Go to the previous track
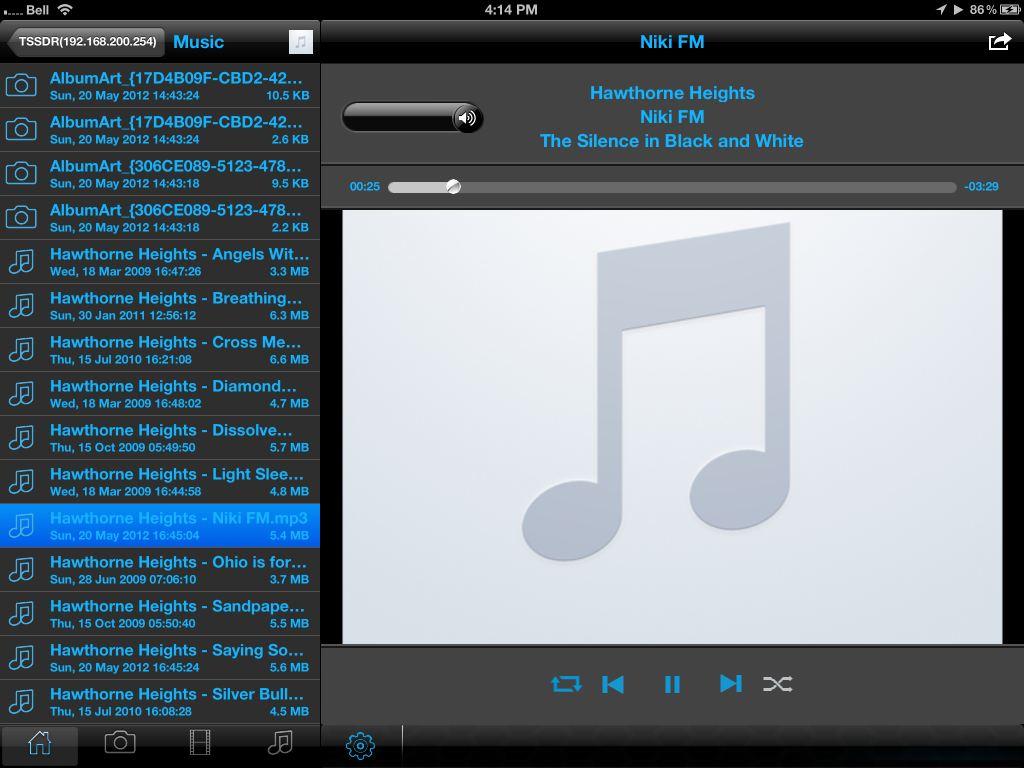The height and width of the screenshot is (768, 1024). [x=613, y=684]
